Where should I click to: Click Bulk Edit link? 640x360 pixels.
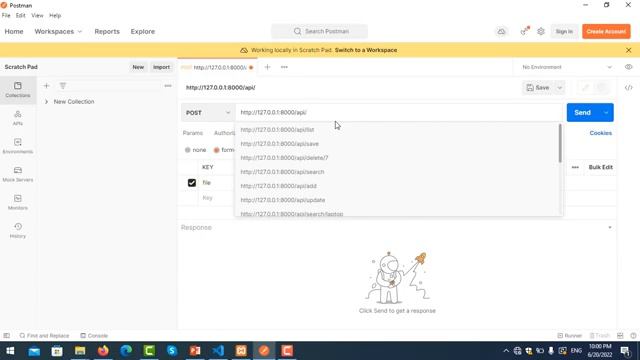pyautogui.click(x=600, y=167)
